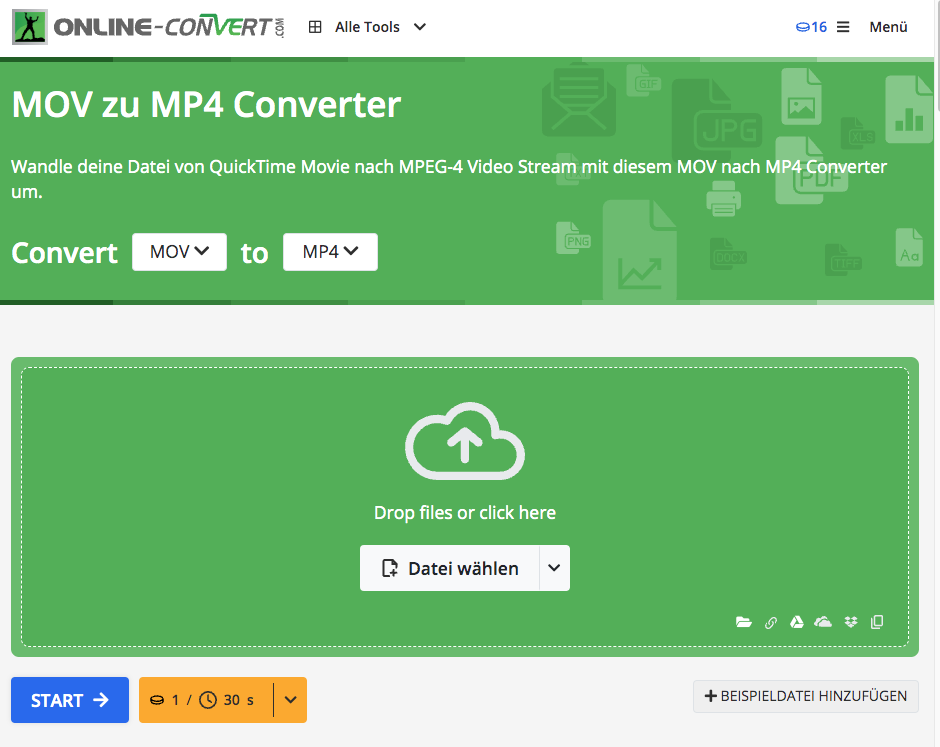Open the hamburger Menü
Image resolution: width=940 pixels, height=747 pixels.
coord(873,27)
